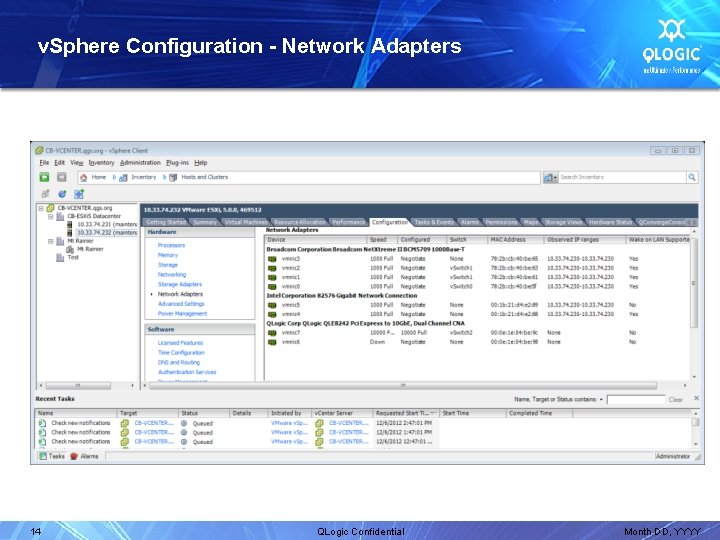Click the green back navigation arrow

(x=44, y=177)
